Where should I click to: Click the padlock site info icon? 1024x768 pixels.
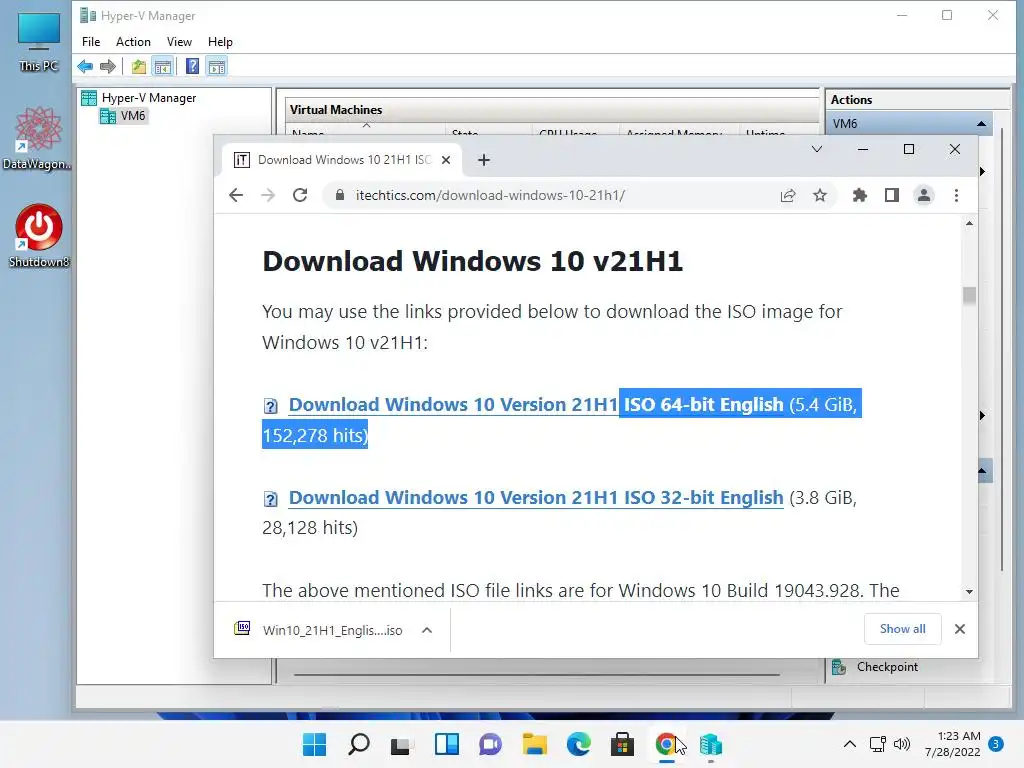340,195
